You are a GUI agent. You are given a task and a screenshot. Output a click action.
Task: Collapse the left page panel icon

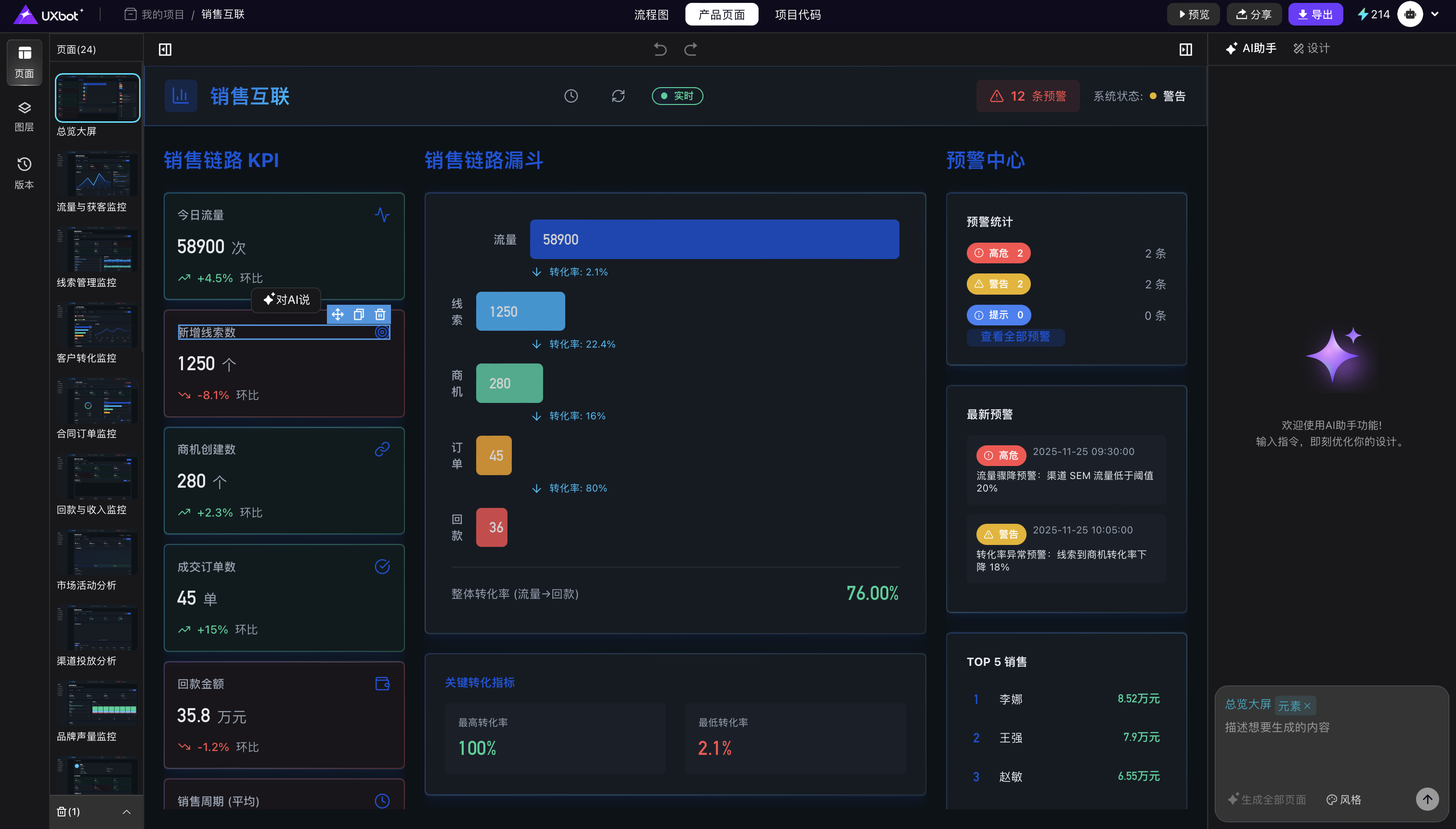[165, 50]
